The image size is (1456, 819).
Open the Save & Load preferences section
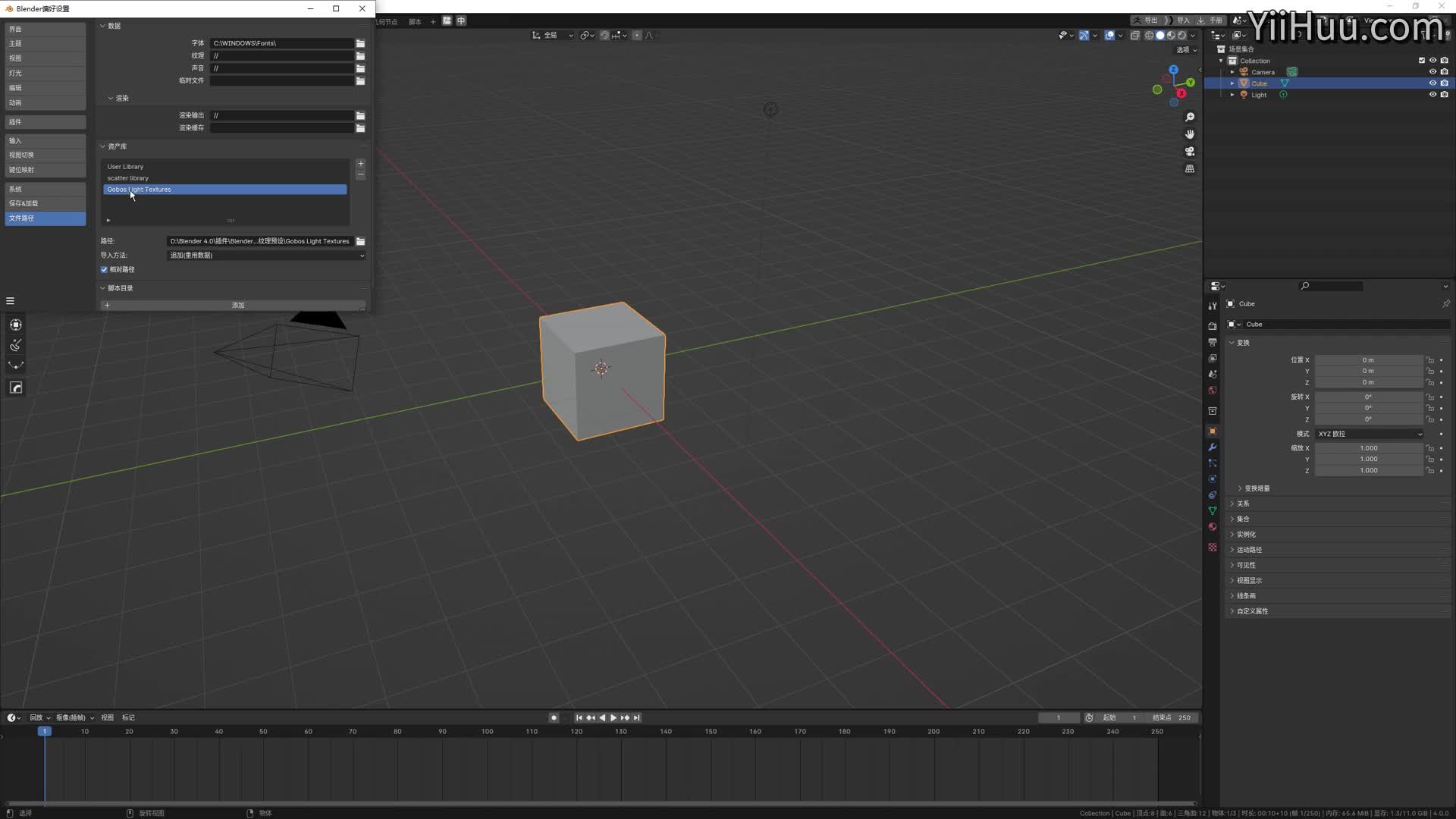pyautogui.click(x=45, y=203)
